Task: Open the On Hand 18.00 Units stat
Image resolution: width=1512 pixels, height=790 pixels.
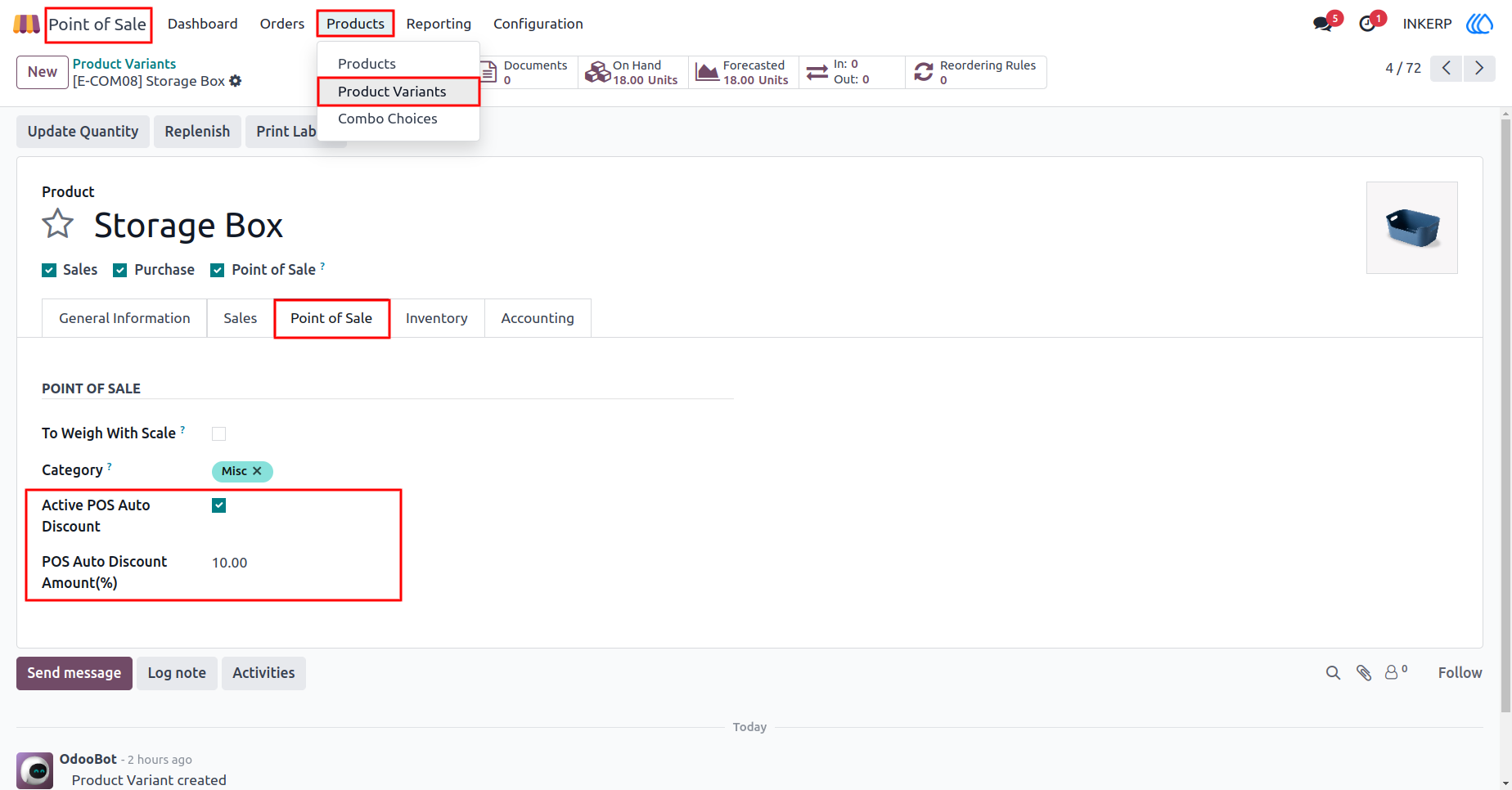Action: click(633, 72)
